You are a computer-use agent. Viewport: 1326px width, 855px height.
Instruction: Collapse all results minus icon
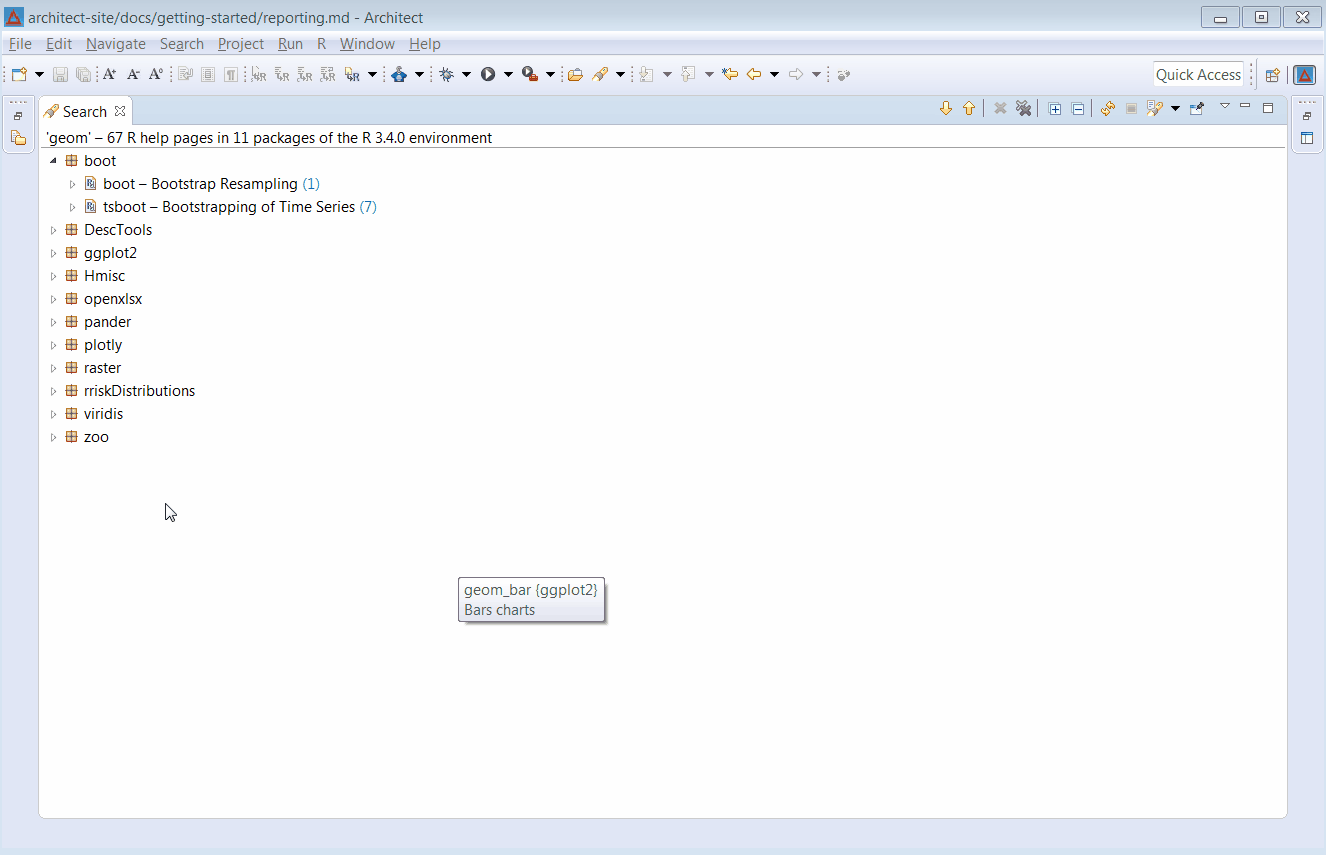1078,109
